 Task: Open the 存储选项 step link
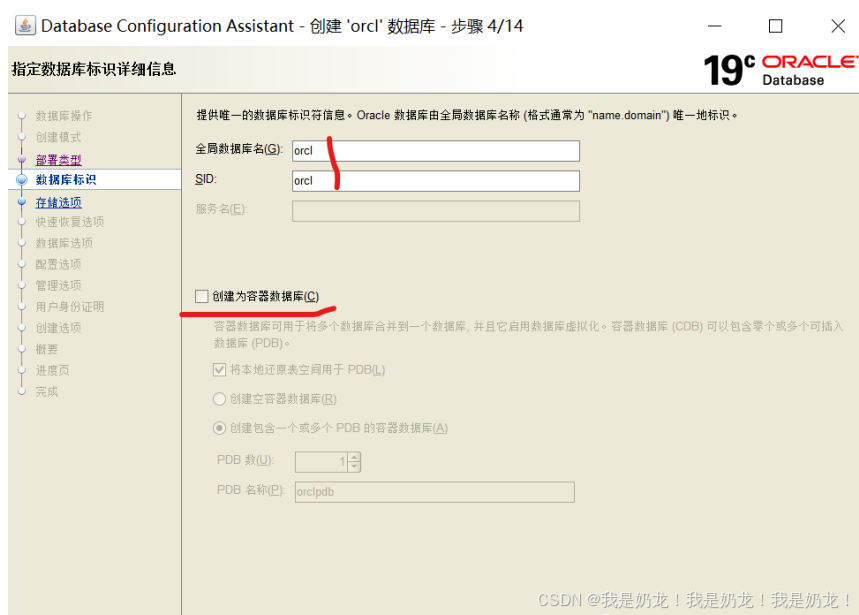(x=59, y=203)
